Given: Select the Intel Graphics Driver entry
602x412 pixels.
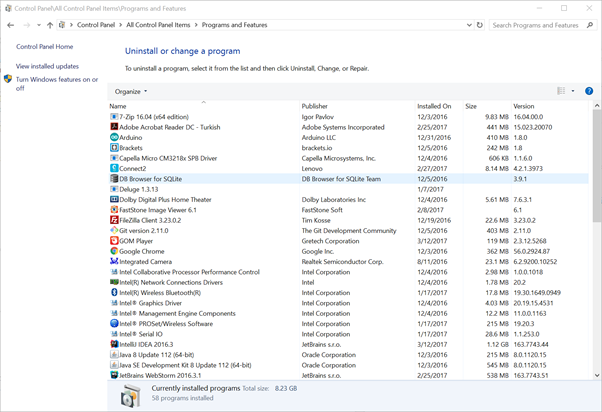Looking at the screenshot, I should pyautogui.click(x=348, y=303).
